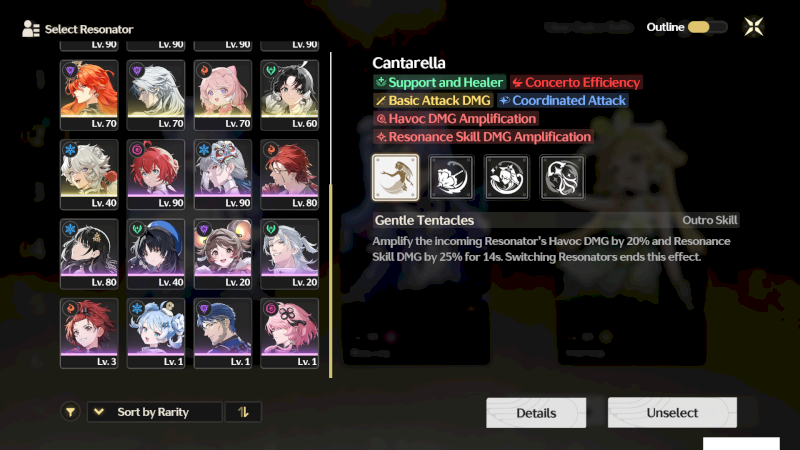This screenshot has width=800, height=450.
Task: Select the fourth skill icon in the row
Action: [x=562, y=177]
